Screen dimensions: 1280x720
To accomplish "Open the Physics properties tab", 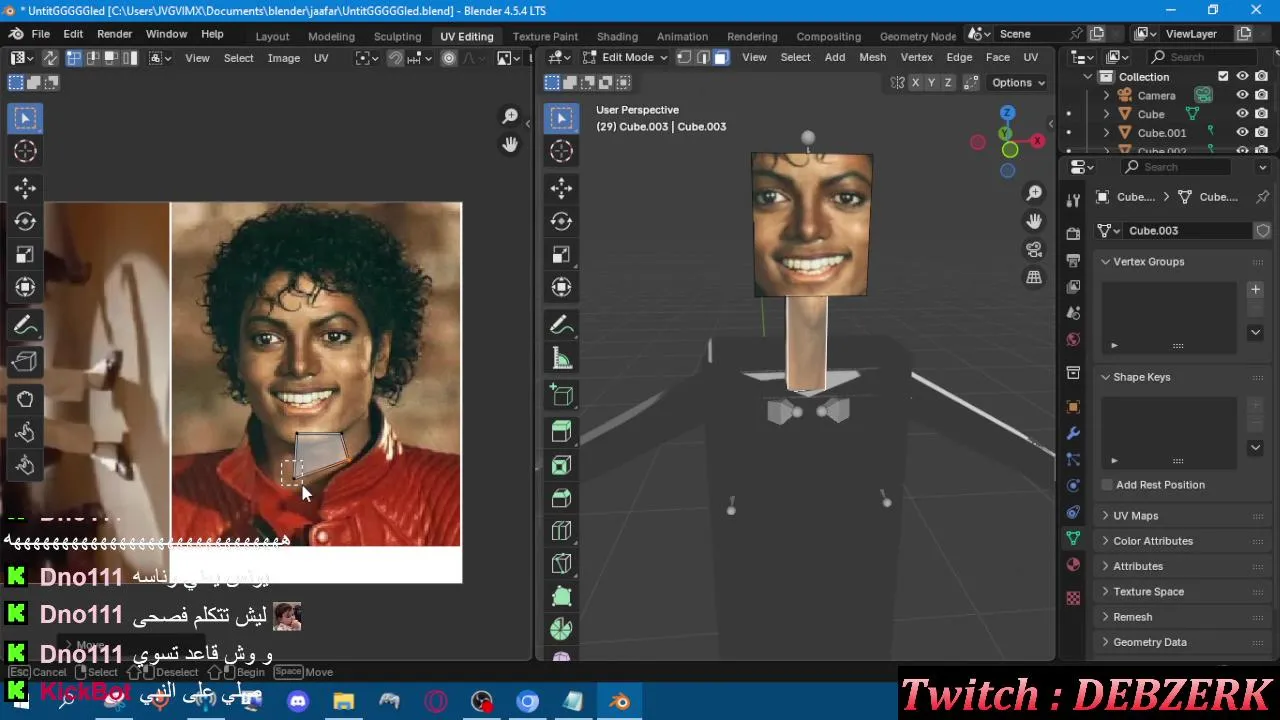I will coord(1073,485).
